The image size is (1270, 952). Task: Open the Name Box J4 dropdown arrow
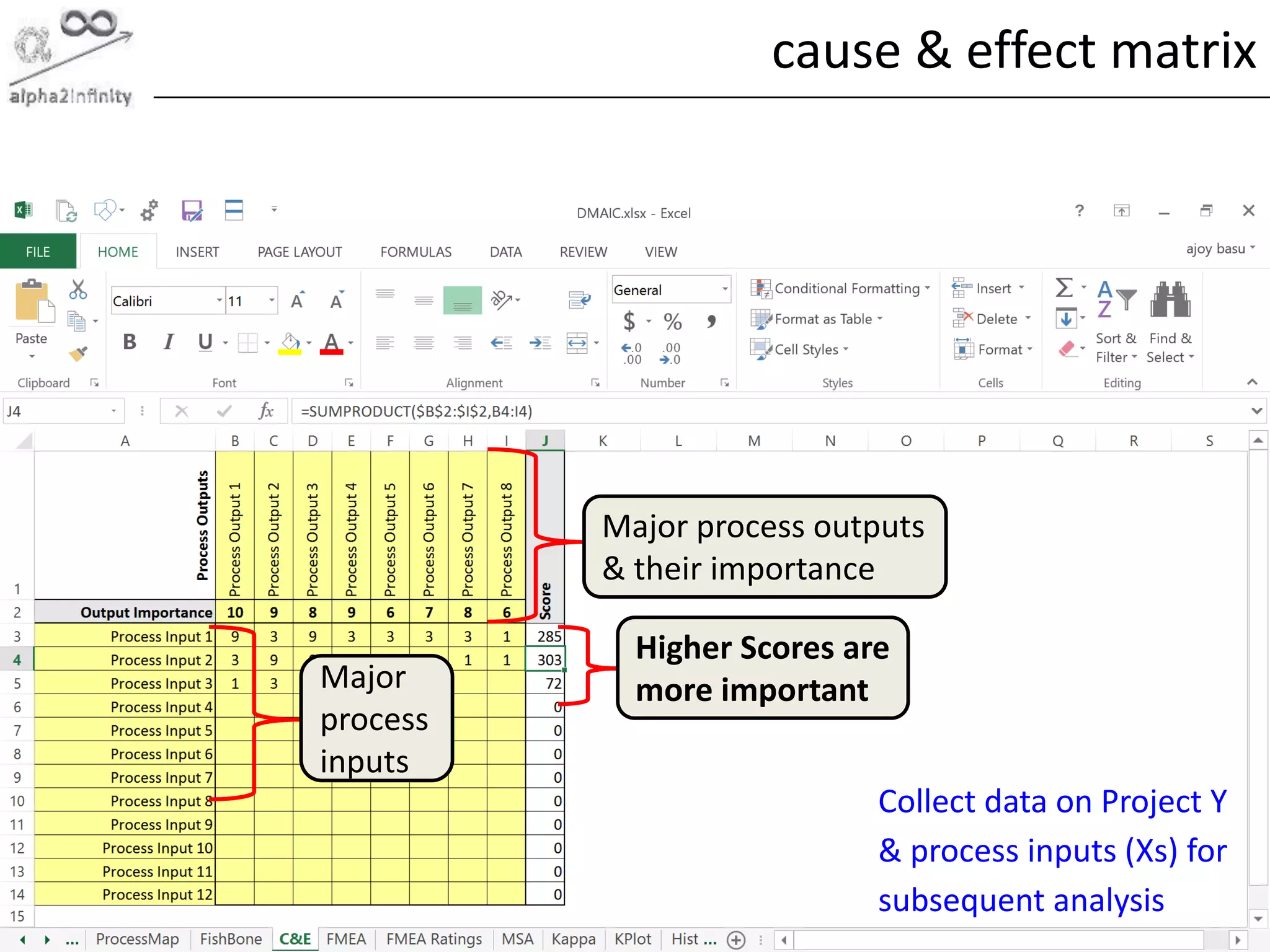pos(113,411)
